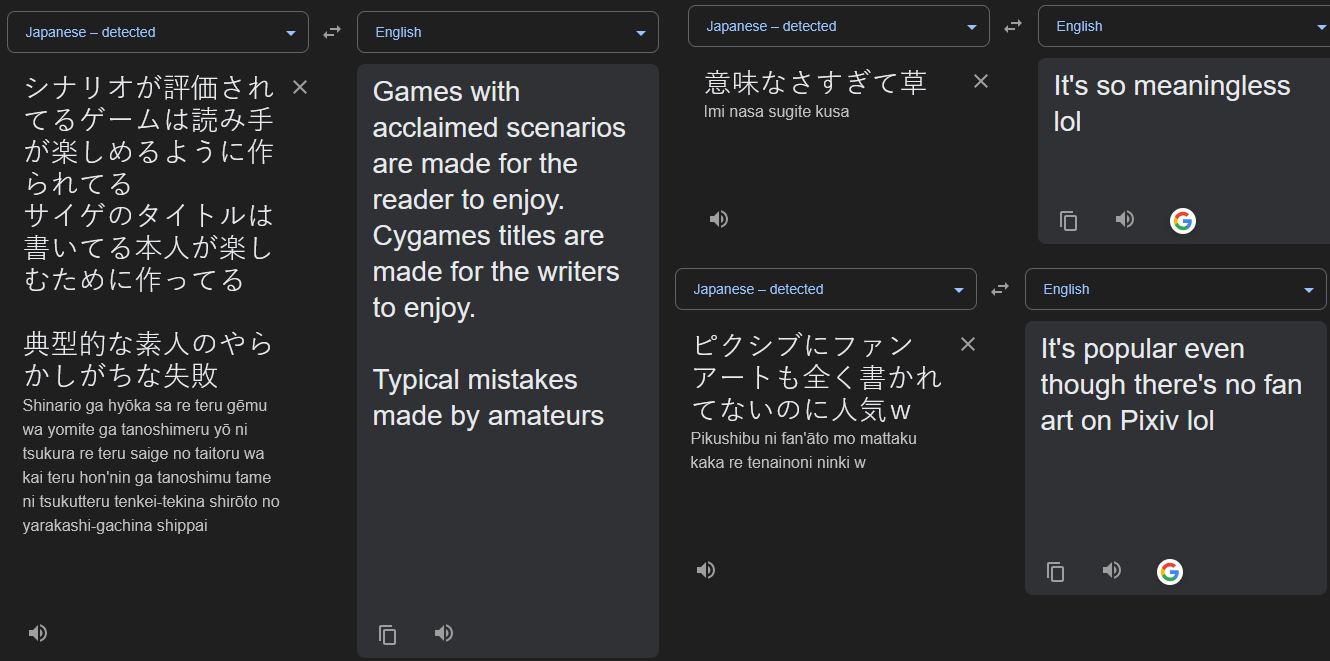This screenshot has width=1330, height=661.
Task: Listen to 'It's so meaningless lol' translation
Action: tap(1125, 219)
